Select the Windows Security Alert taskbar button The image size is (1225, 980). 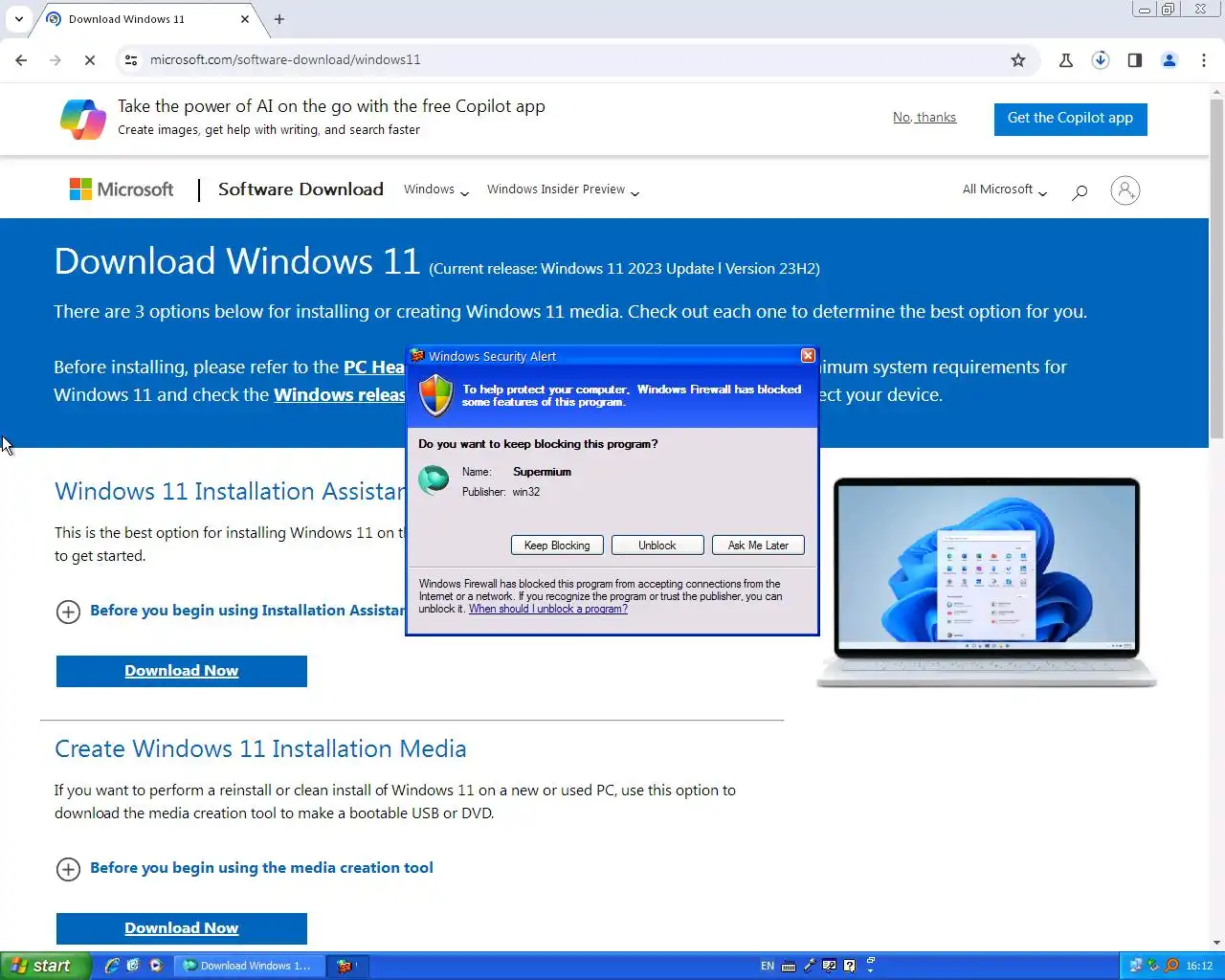(346, 966)
